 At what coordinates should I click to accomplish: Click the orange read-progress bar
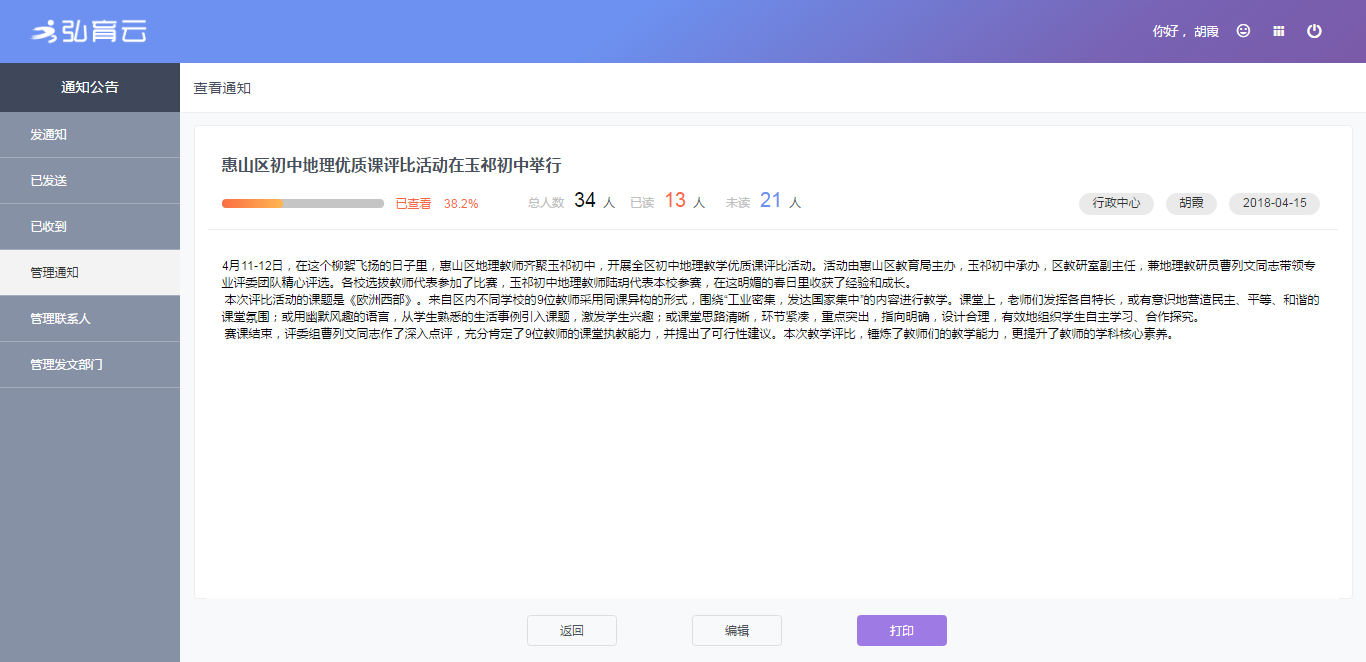(x=302, y=203)
